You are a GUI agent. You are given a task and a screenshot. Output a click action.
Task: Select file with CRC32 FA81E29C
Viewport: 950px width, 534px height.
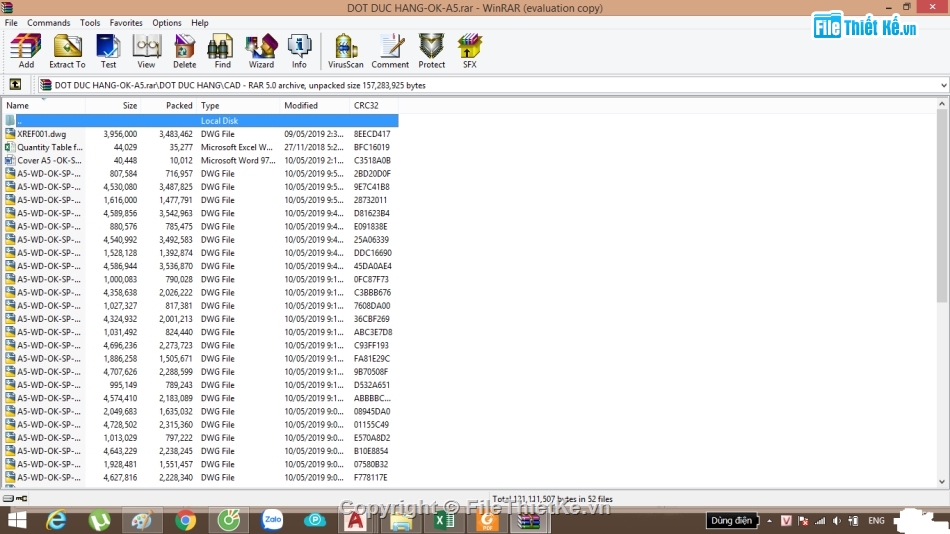(x=201, y=359)
